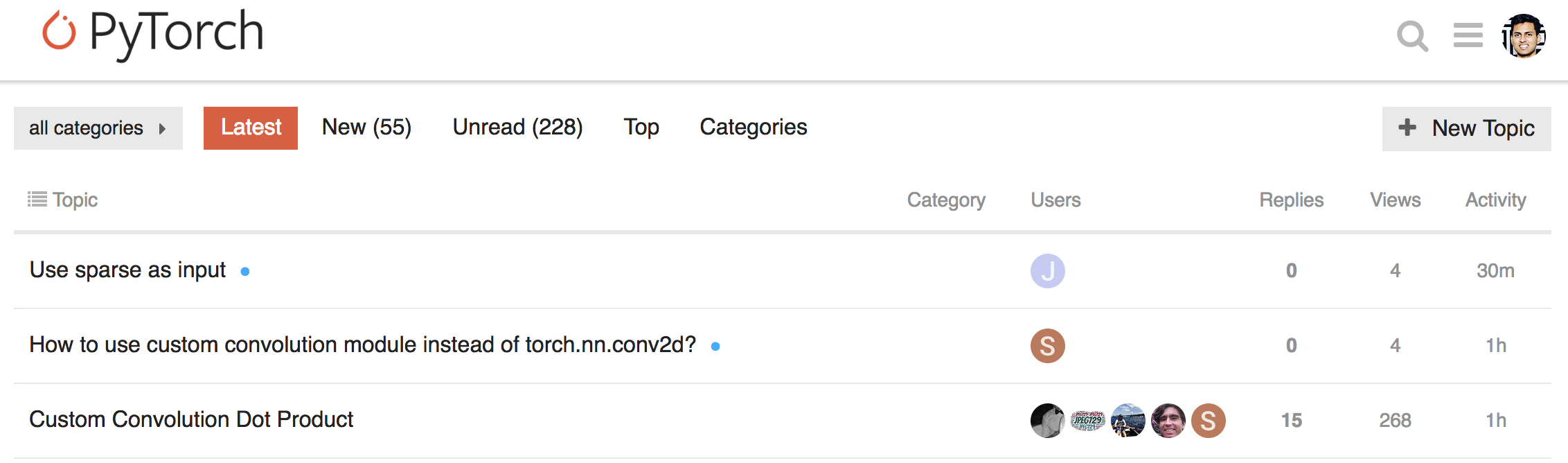The height and width of the screenshot is (463, 1568).
Task: Click the unread dot on Use sparse as input
Action: click(244, 272)
